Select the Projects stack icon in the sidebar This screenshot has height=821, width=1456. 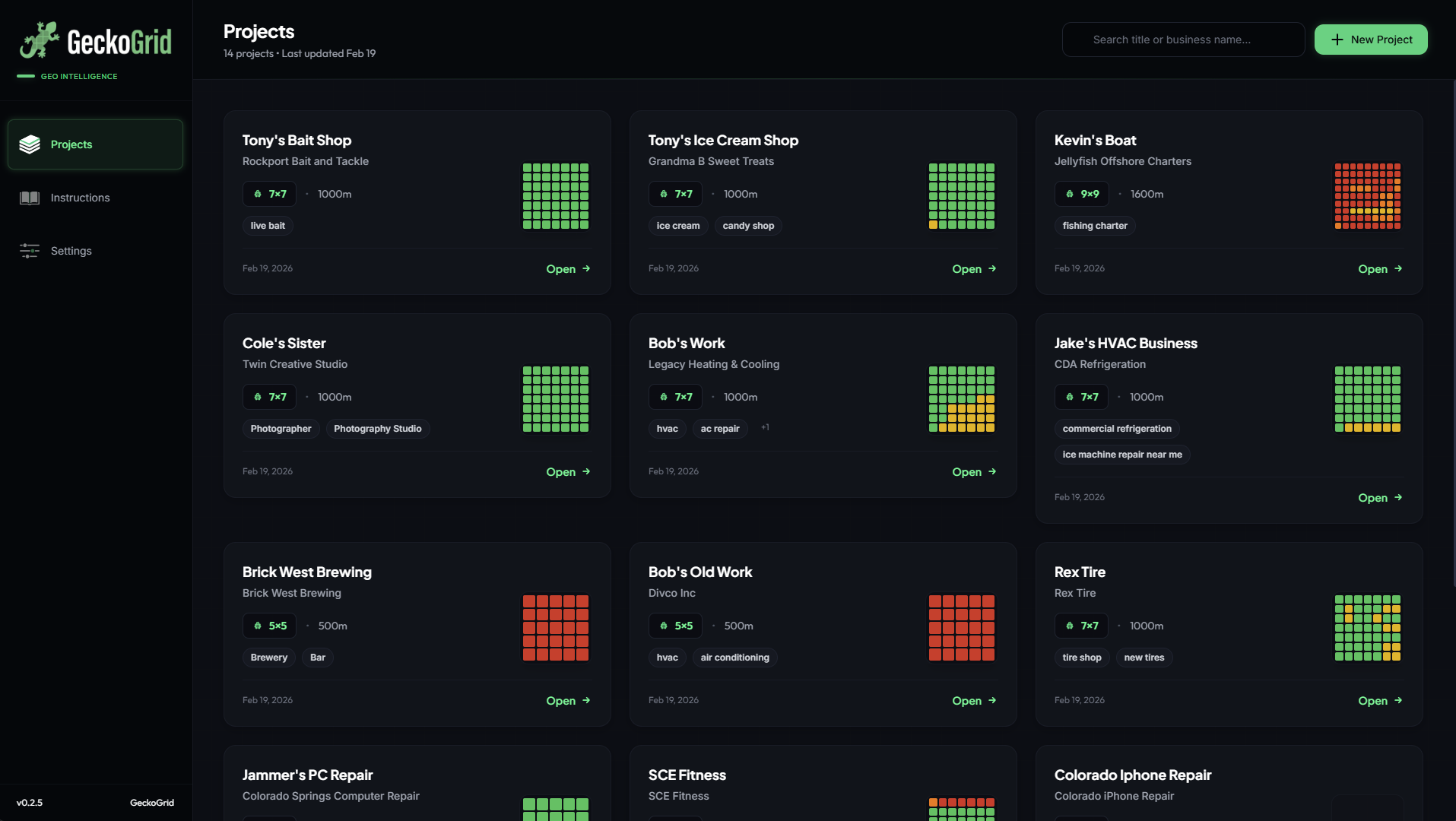point(29,144)
